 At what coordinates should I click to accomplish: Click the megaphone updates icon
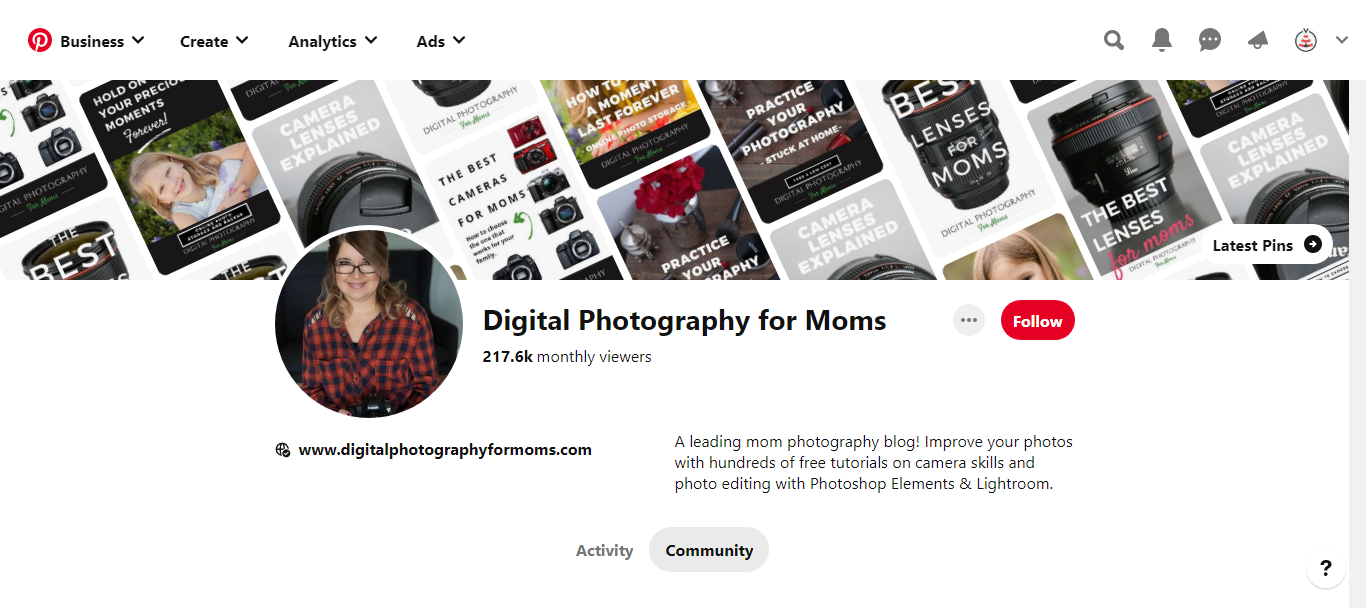pos(1258,41)
